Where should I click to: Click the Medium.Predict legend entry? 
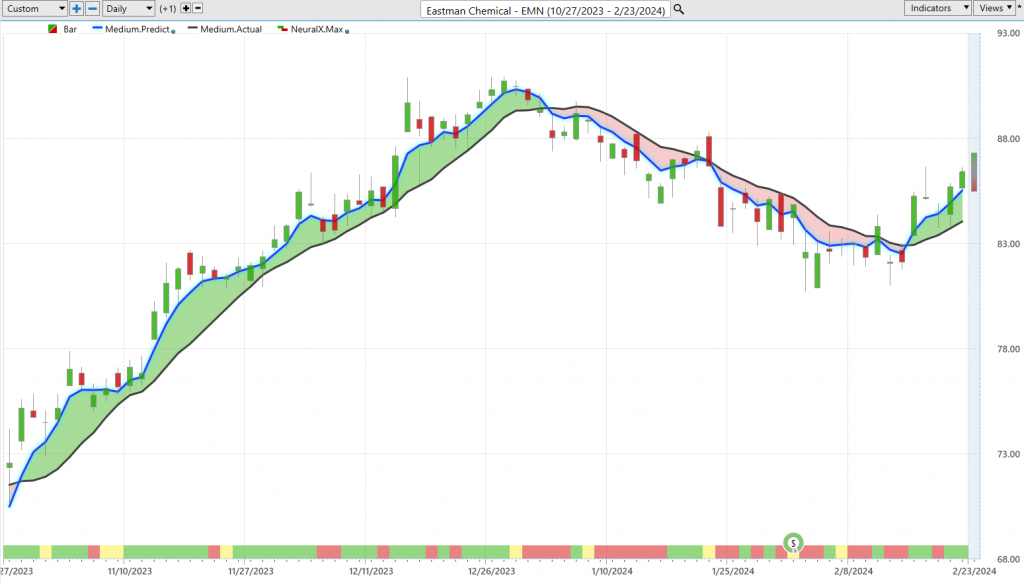137,29
